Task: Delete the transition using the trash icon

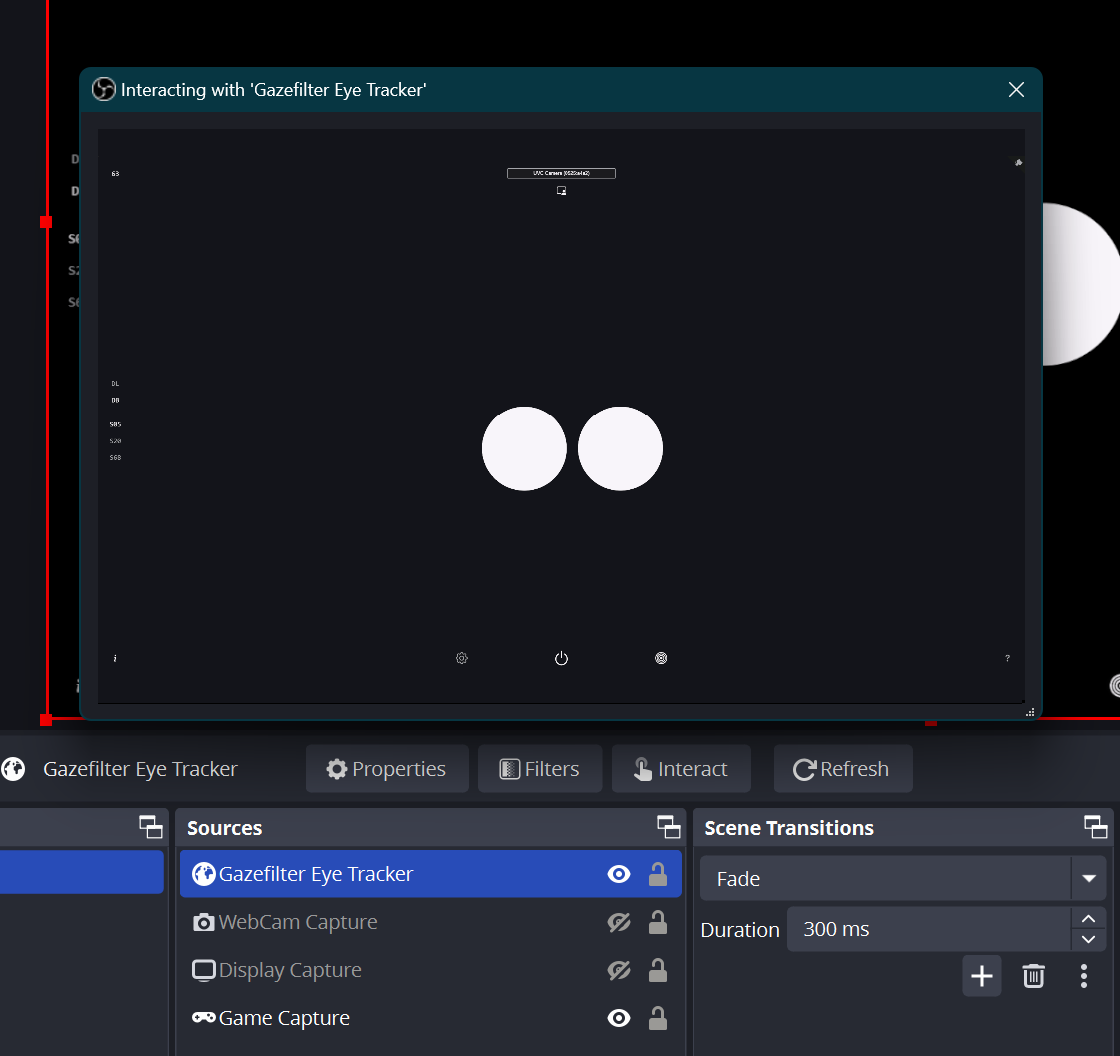Action: (1033, 976)
